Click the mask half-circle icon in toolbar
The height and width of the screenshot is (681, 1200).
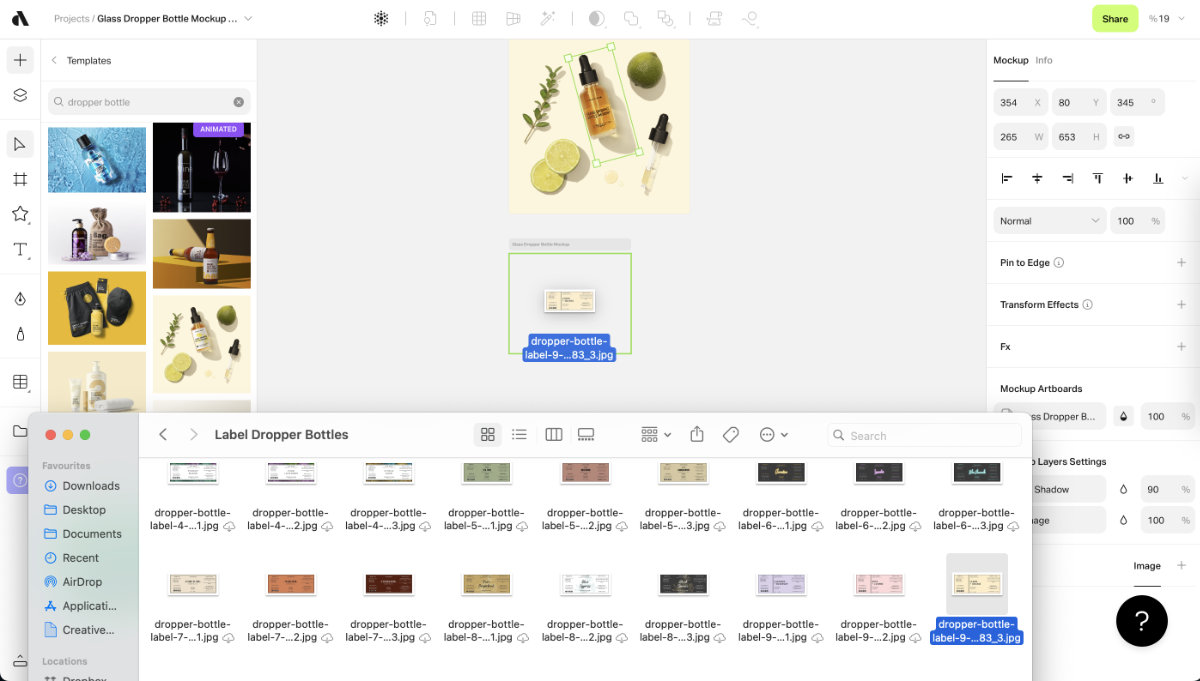597,18
